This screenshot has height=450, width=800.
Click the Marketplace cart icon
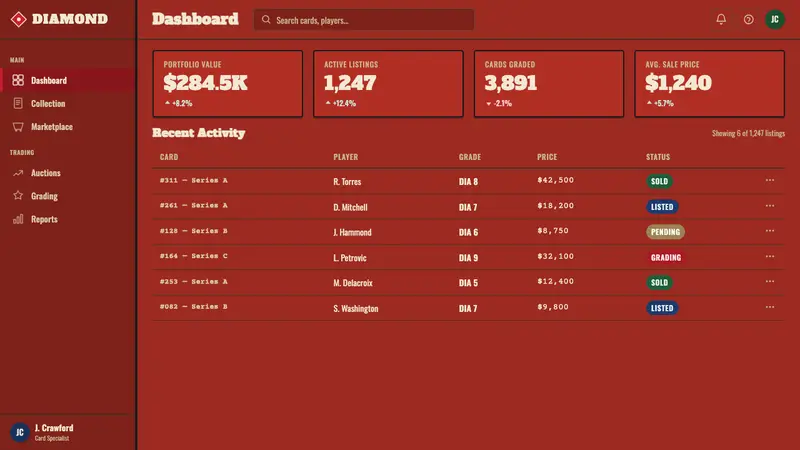click(x=18, y=127)
